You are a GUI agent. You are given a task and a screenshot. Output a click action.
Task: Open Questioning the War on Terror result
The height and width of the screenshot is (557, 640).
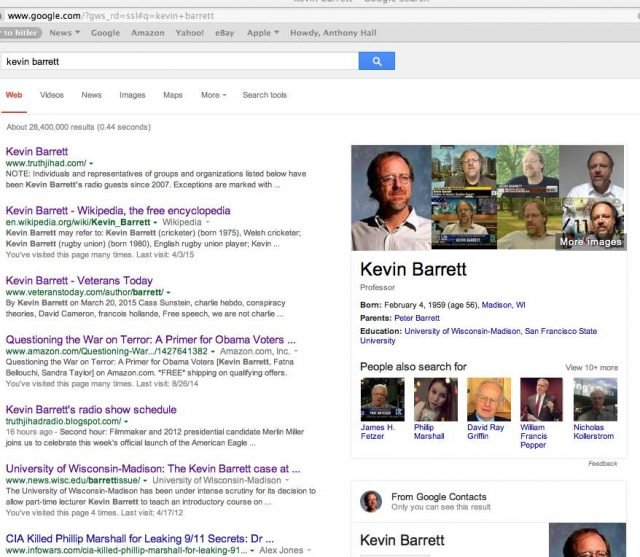point(151,340)
